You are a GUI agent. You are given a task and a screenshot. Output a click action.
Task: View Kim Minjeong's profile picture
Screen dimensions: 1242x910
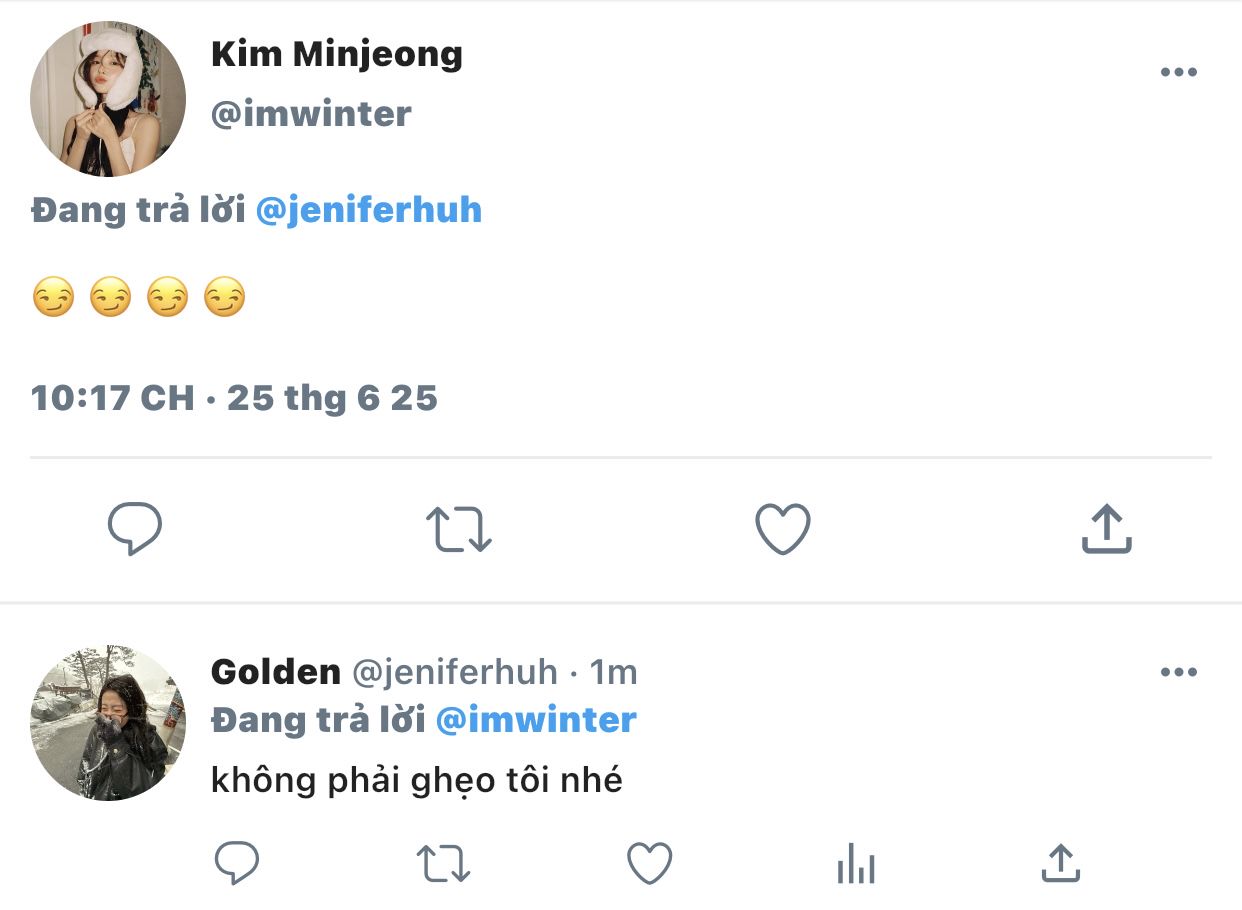[x=108, y=98]
